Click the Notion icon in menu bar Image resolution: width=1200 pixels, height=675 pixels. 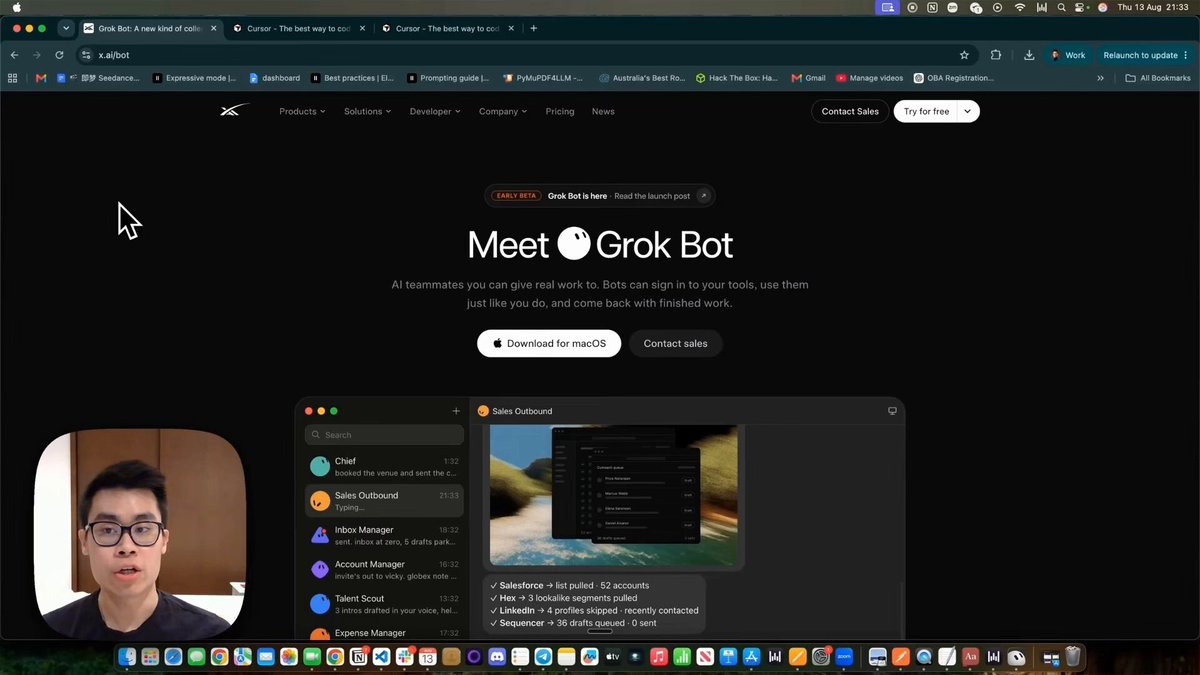[932, 7]
